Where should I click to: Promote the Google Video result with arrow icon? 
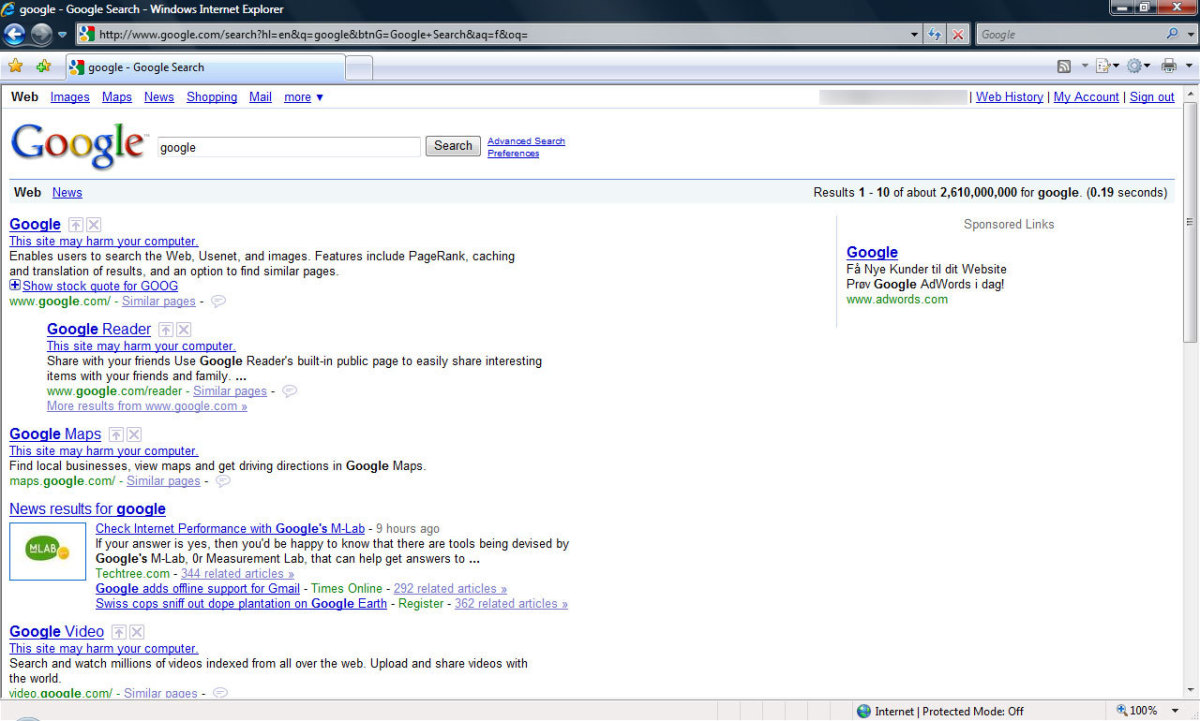tap(119, 632)
